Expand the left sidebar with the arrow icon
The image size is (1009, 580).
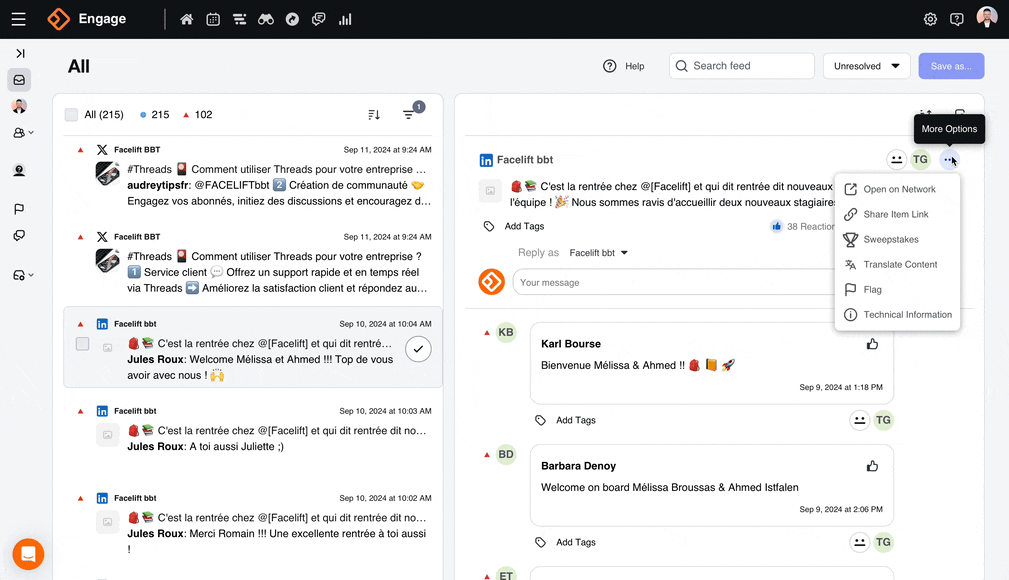tap(20, 53)
